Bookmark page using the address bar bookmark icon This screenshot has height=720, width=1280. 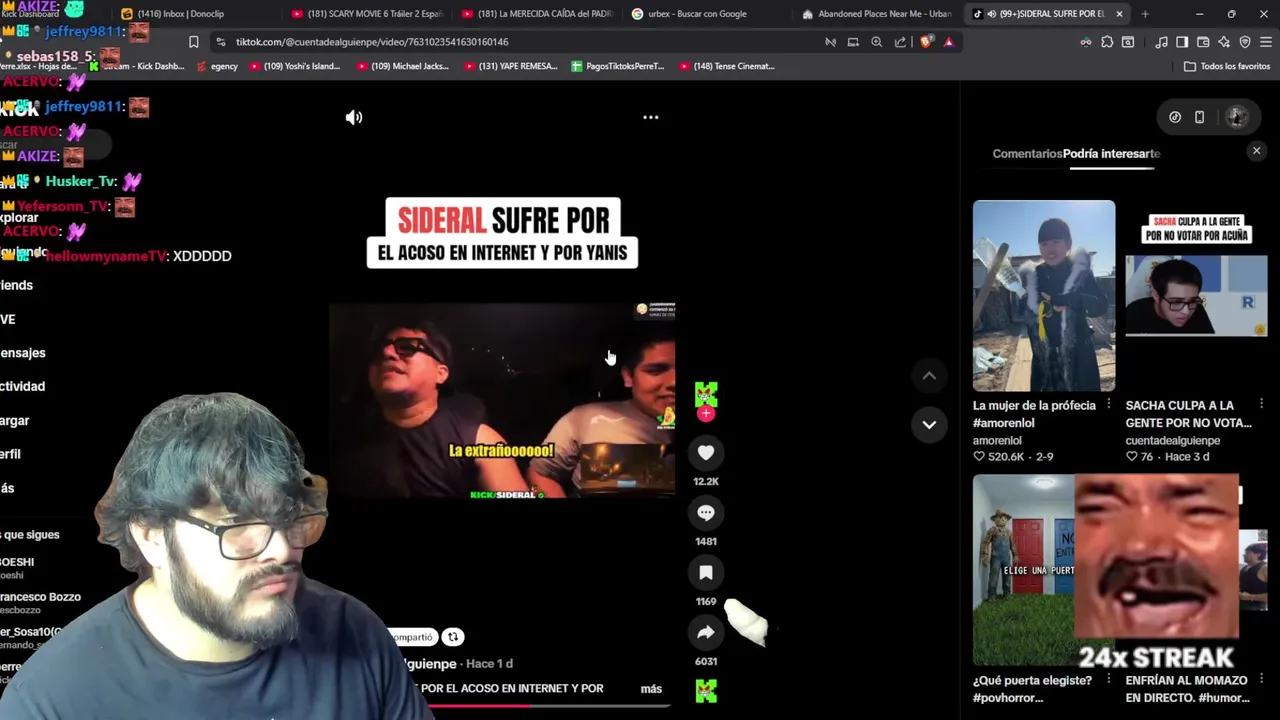[x=193, y=42]
